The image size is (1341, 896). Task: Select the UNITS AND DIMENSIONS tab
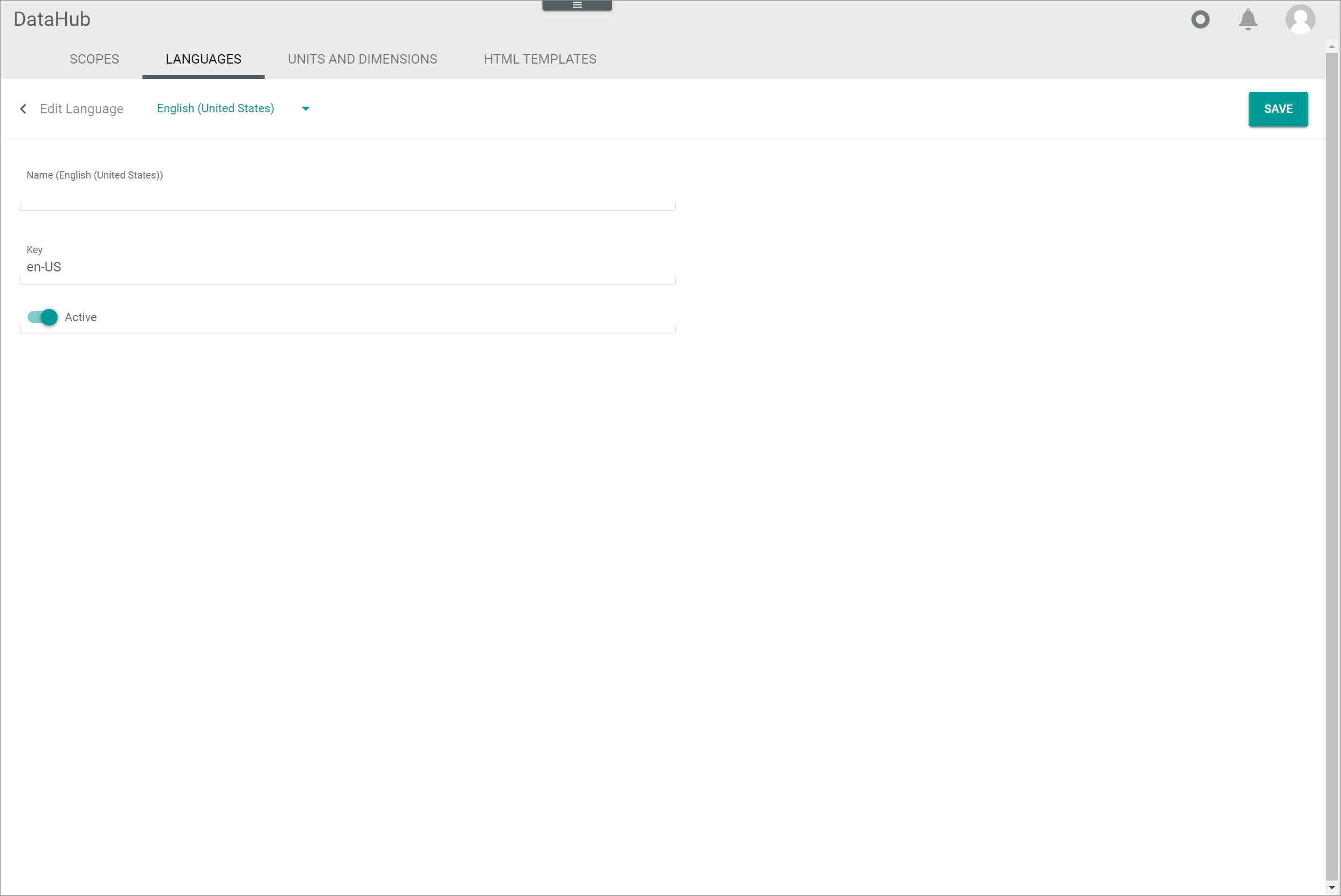pos(362,59)
